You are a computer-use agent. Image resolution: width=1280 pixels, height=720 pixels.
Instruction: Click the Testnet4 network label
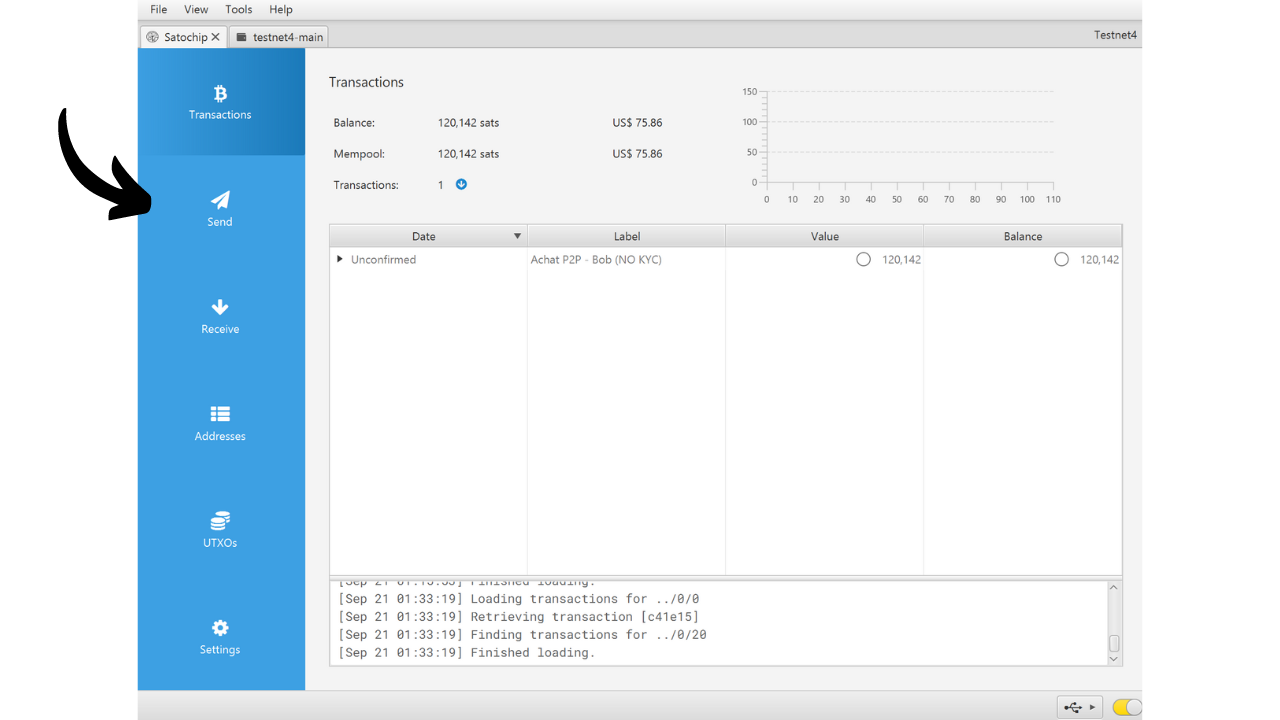1116,35
